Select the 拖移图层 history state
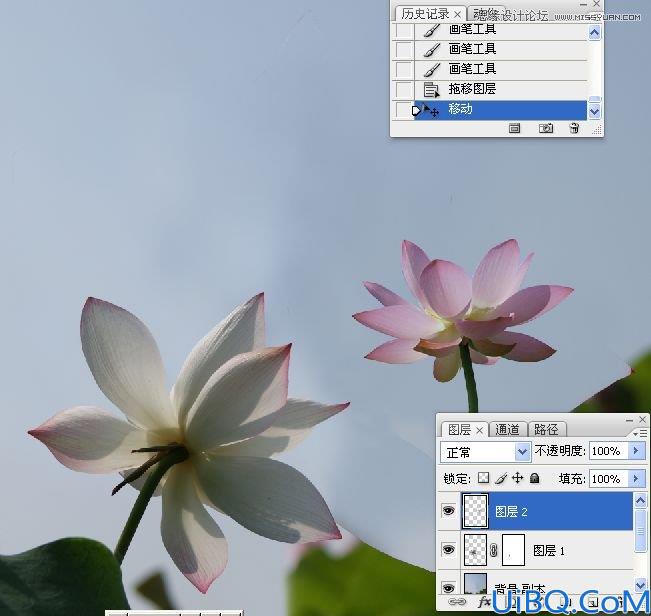 500,90
